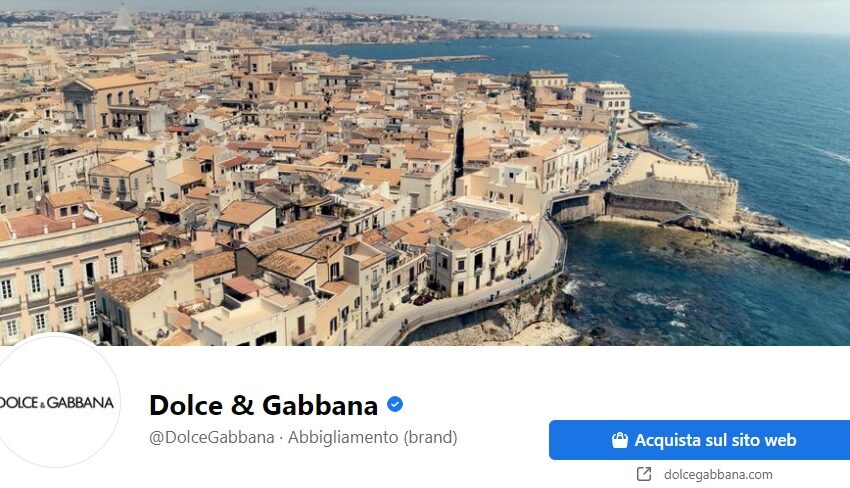This screenshot has height=488, width=850.
Task: Click the @DolceGabbana username handle
Action: (x=211, y=437)
